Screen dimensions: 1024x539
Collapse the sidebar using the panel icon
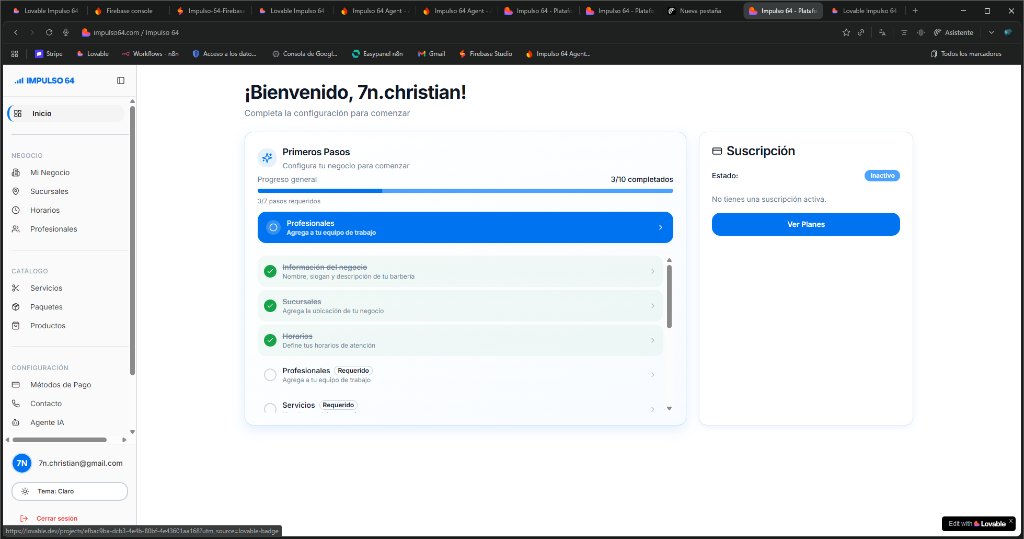point(121,80)
